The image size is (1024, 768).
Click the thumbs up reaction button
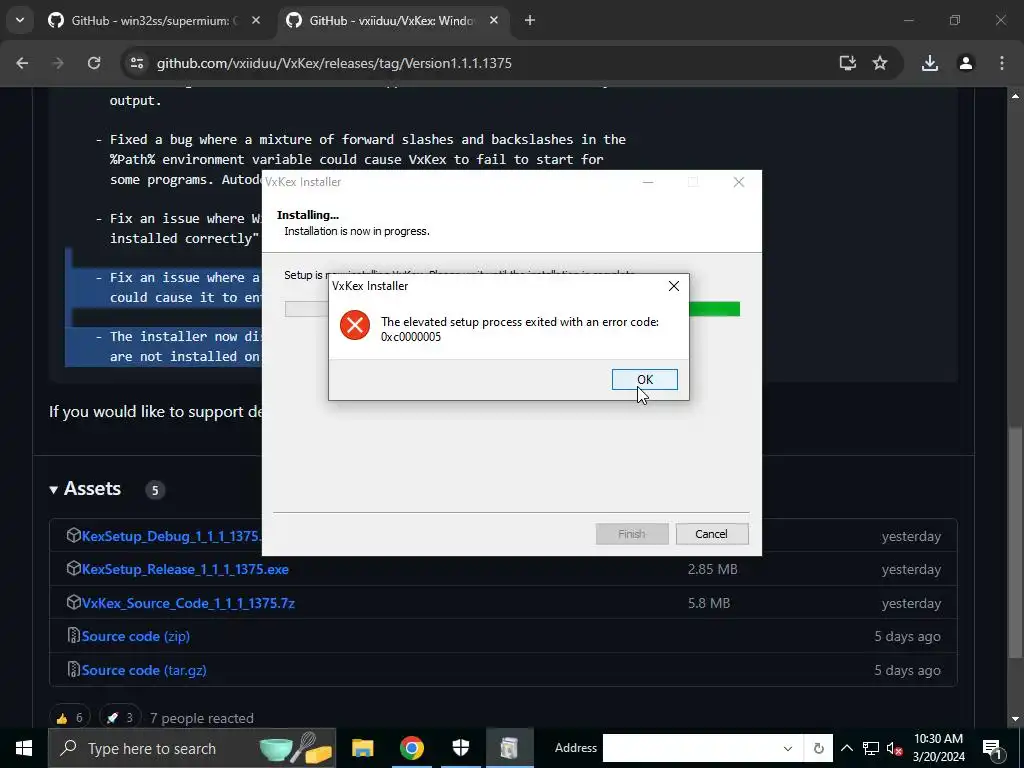point(70,718)
